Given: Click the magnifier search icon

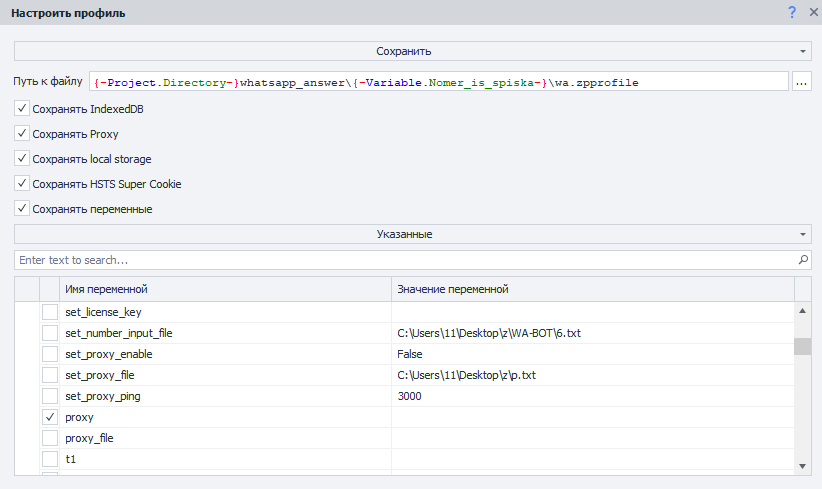Looking at the screenshot, I should [803, 260].
